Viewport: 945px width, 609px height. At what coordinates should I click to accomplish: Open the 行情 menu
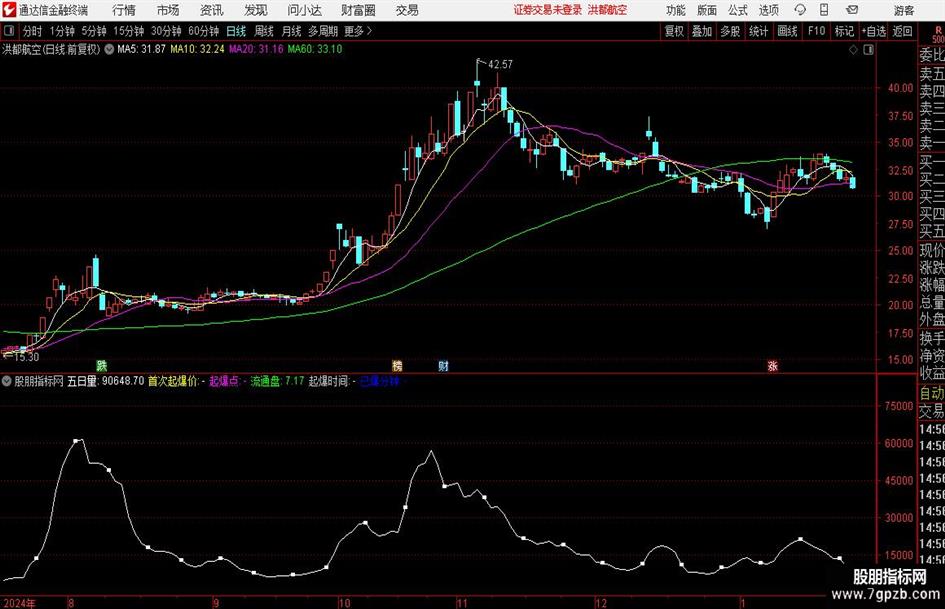tap(124, 10)
